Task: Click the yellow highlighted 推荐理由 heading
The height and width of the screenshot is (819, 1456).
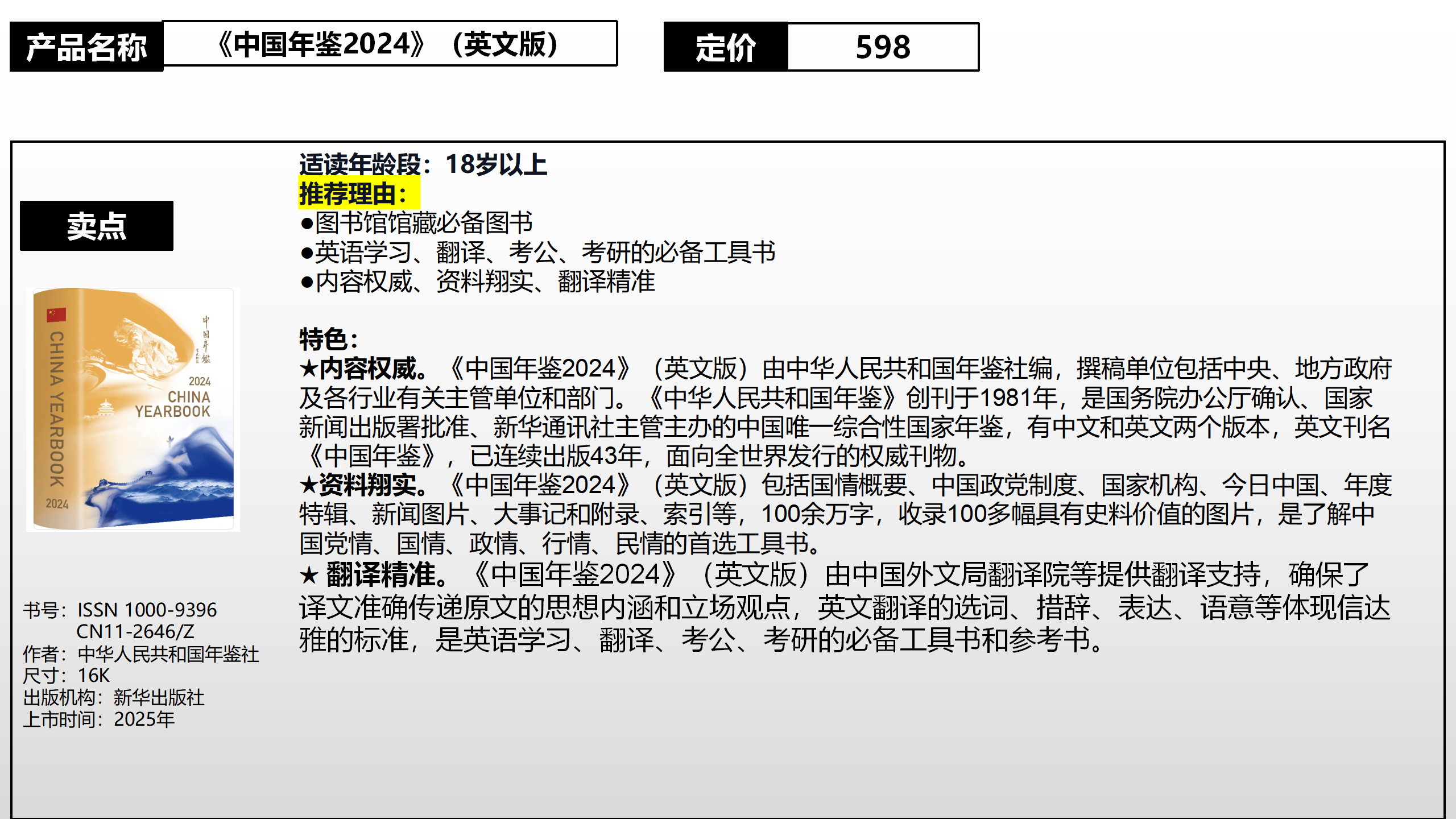Action: [x=358, y=193]
